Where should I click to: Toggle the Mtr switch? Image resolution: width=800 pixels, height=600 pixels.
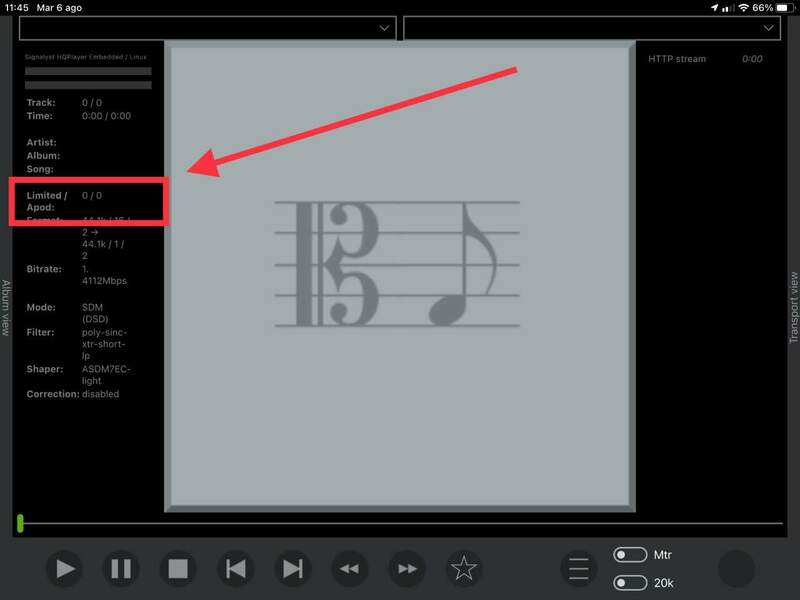coord(629,555)
